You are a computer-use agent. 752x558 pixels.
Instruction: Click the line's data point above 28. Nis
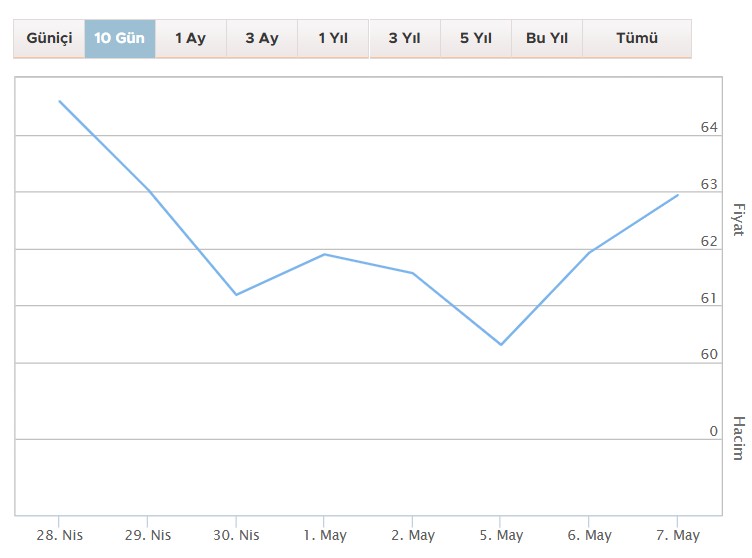[60, 101]
